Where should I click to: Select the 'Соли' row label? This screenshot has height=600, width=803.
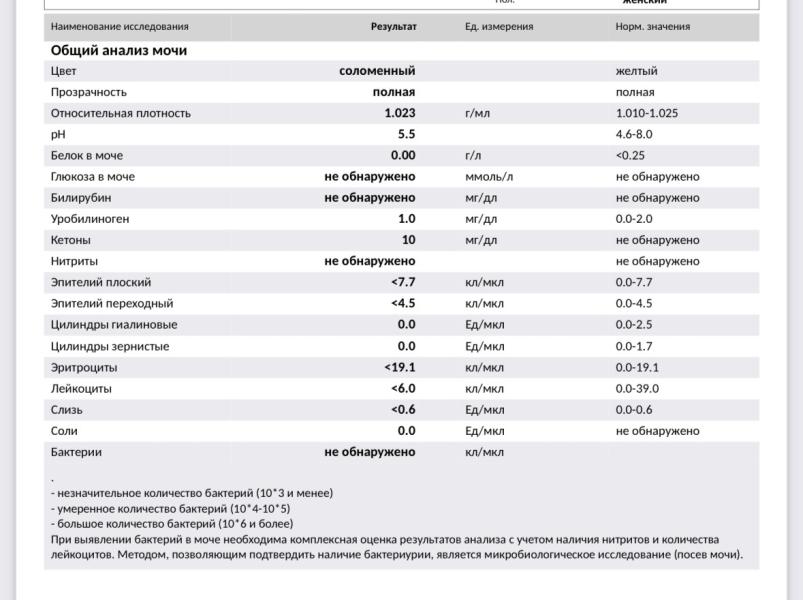[x=64, y=431]
